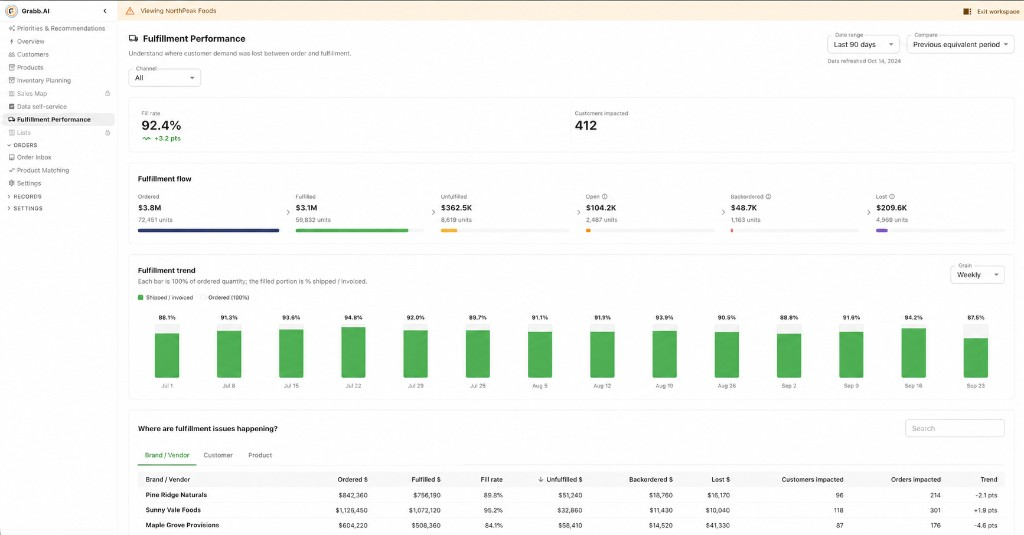Click the Sep 23 bar in the trend chart
Screen dimensions: 1024x535
click(976, 357)
